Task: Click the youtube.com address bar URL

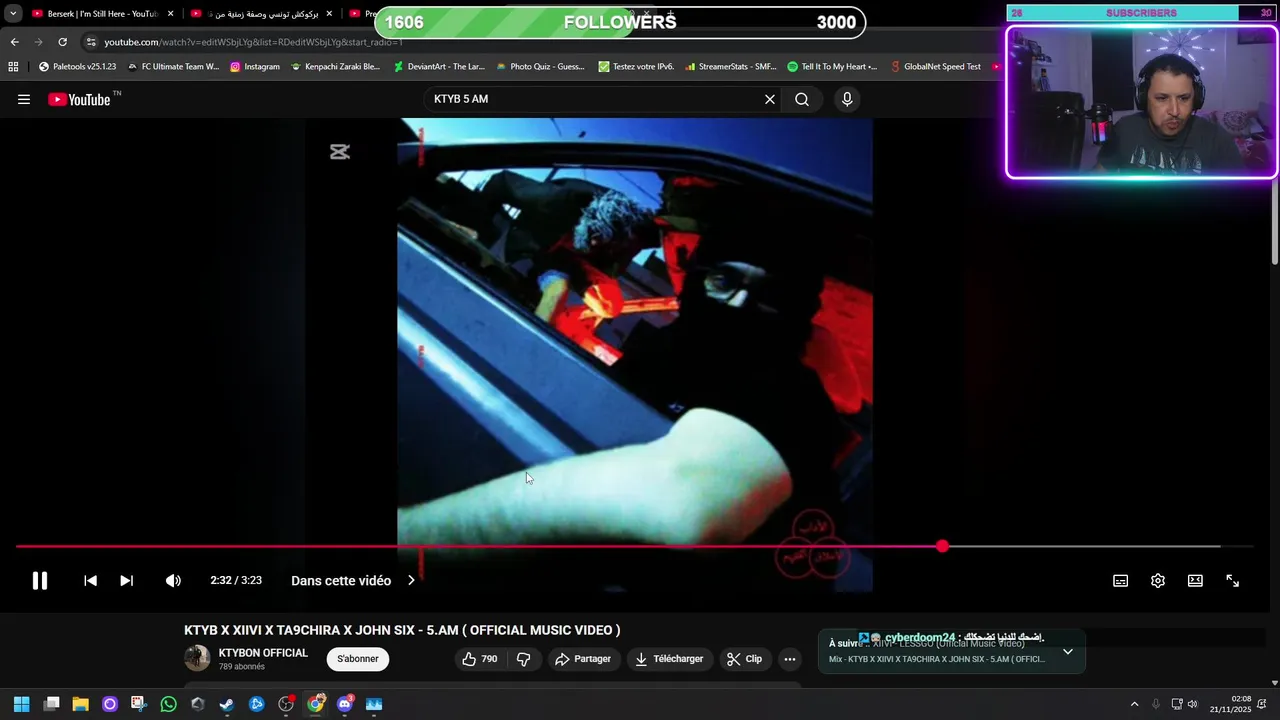Action: (x=254, y=42)
